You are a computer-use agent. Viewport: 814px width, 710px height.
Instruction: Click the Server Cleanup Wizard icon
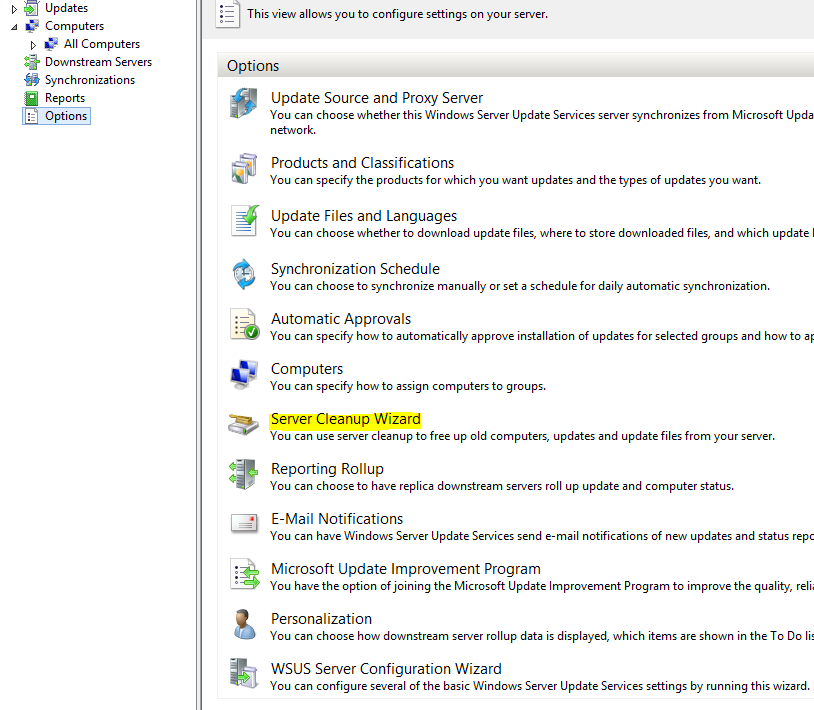[243, 424]
